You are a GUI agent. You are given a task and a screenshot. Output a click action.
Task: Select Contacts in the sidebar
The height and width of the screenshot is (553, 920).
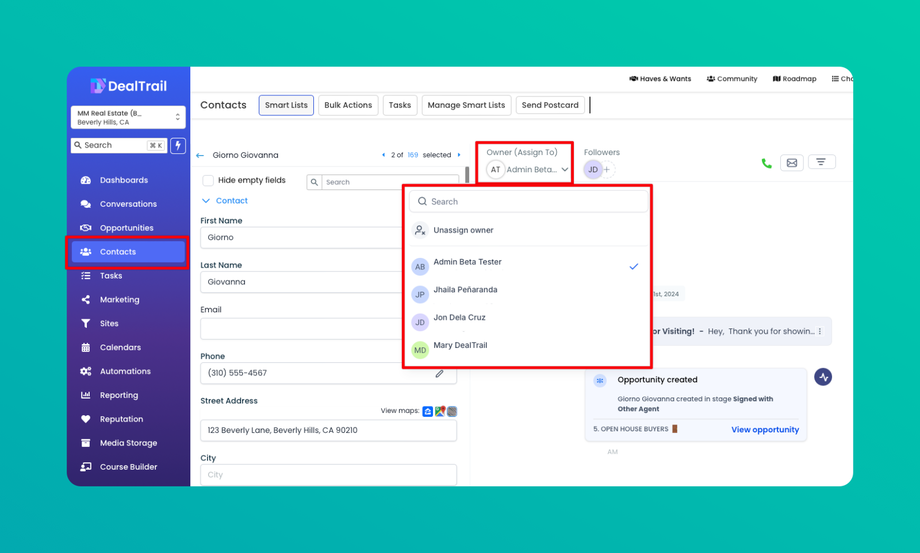click(x=128, y=252)
